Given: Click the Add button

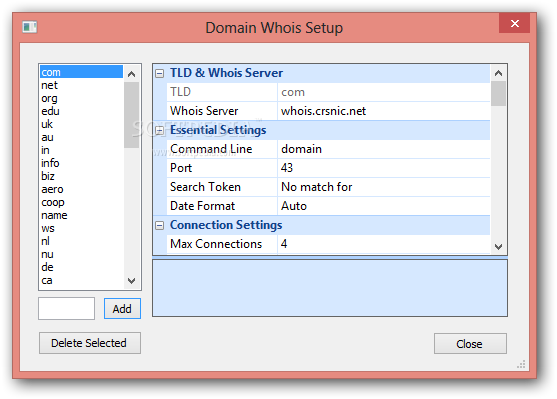Looking at the screenshot, I should 122,308.
